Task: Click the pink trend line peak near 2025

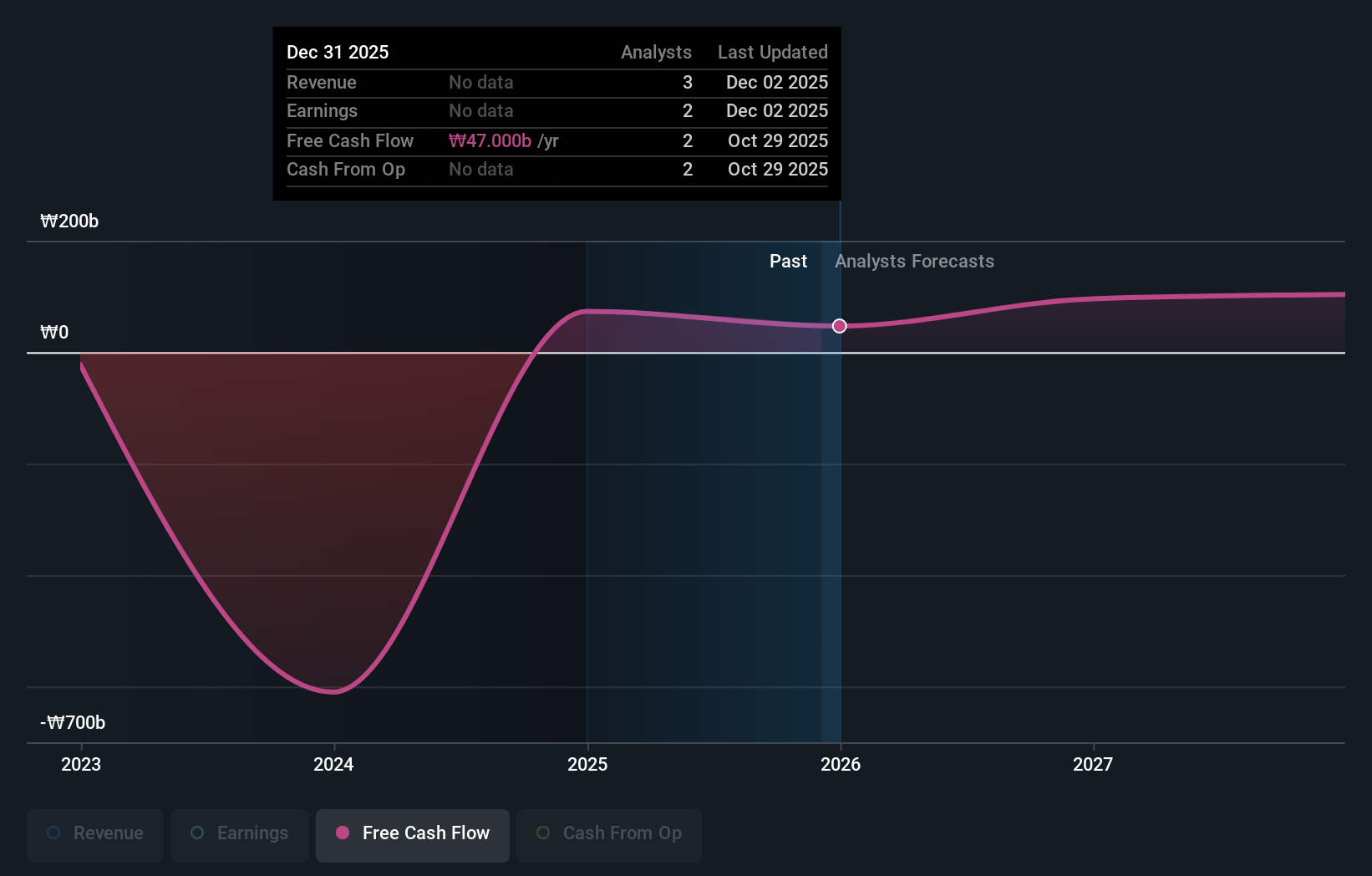Action: pos(587,311)
